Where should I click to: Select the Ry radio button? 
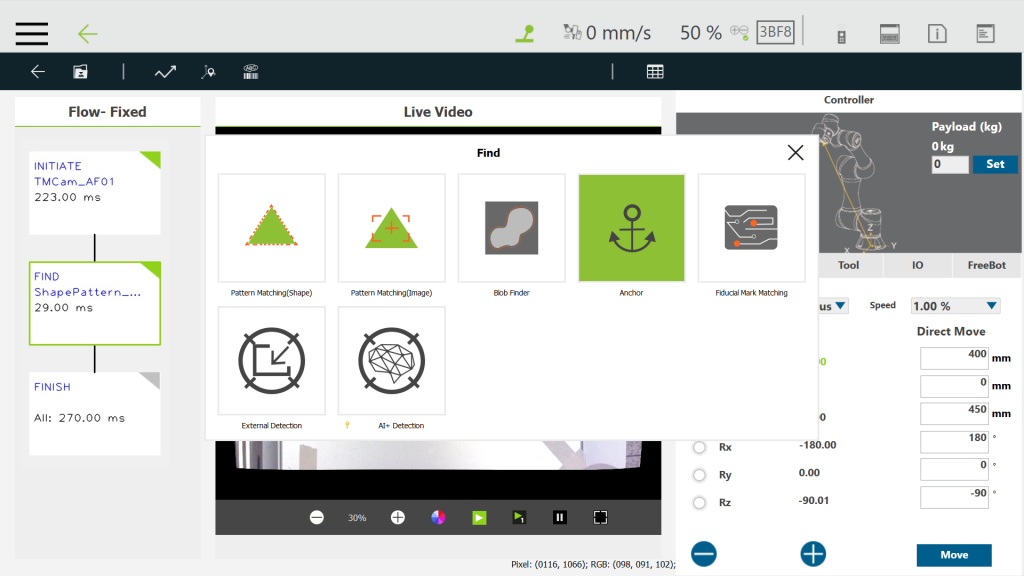pyautogui.click(x=699, y=474)
